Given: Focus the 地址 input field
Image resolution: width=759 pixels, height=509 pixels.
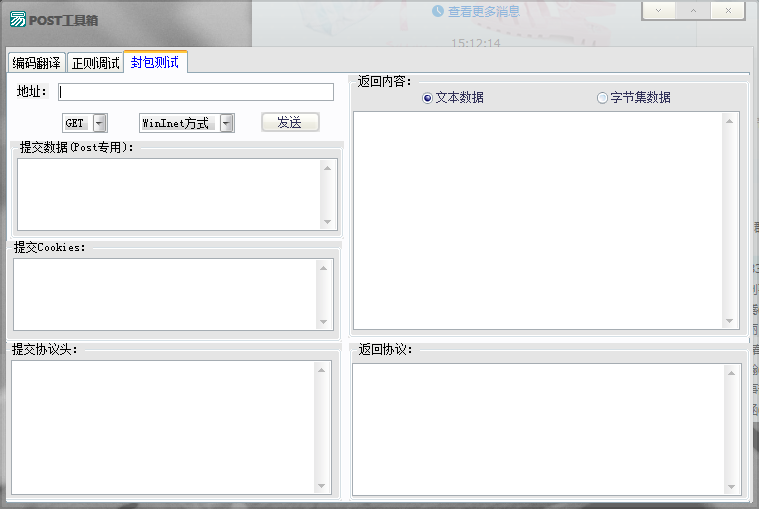Looking at the screenshot, I should [196, 92].
